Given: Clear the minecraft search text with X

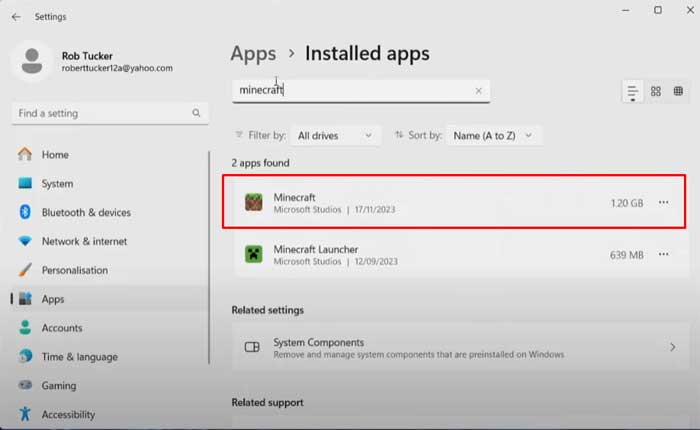Looking at the screenshot, I should [478, 91].
